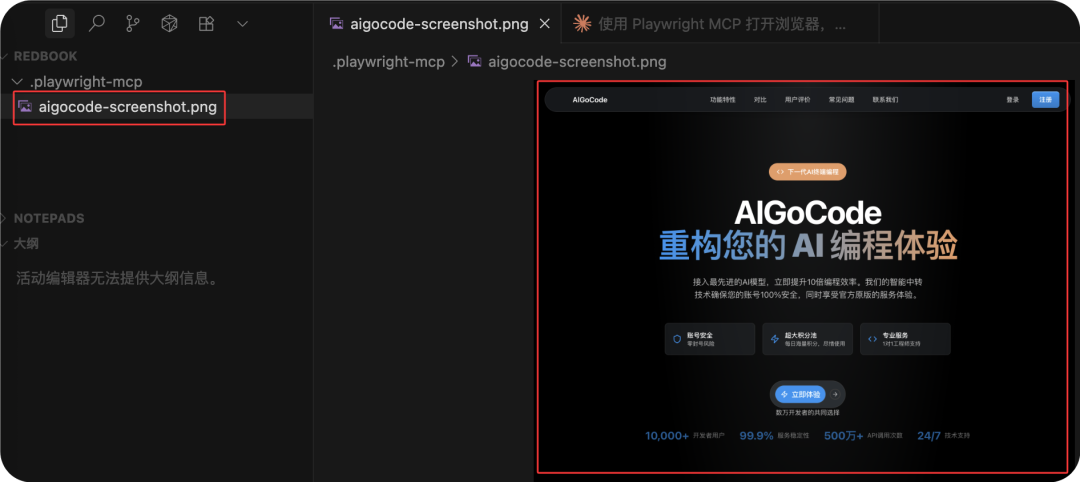Expand the 大纲 outline section

(x=26, y=244)
